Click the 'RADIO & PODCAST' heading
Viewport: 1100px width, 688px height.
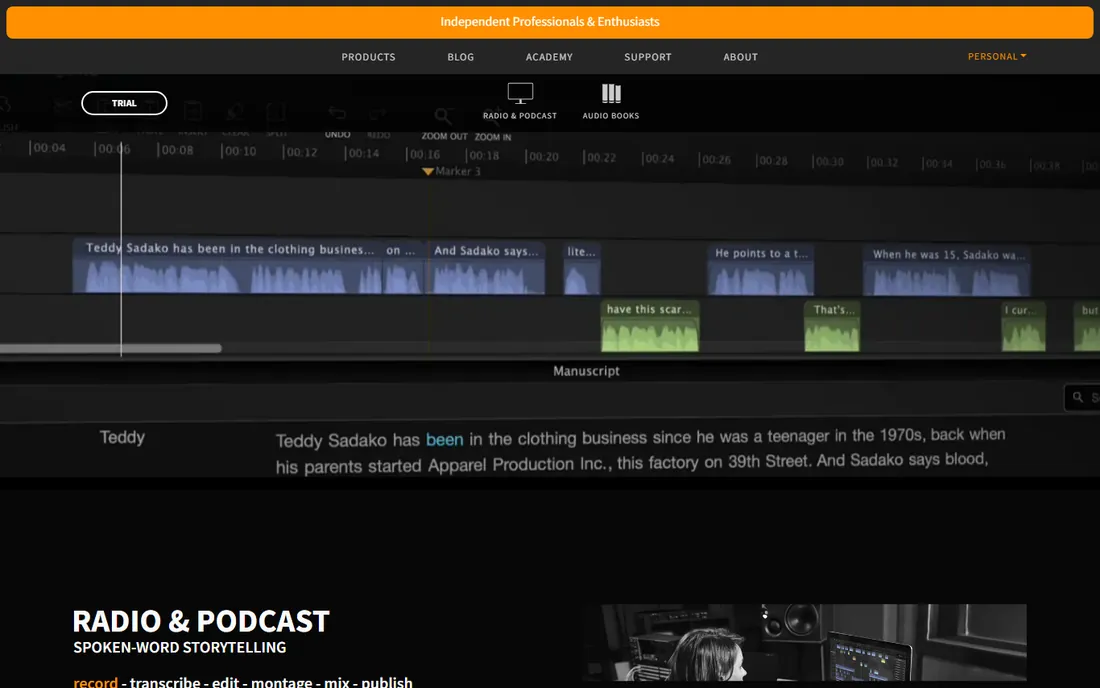point(201,621)
